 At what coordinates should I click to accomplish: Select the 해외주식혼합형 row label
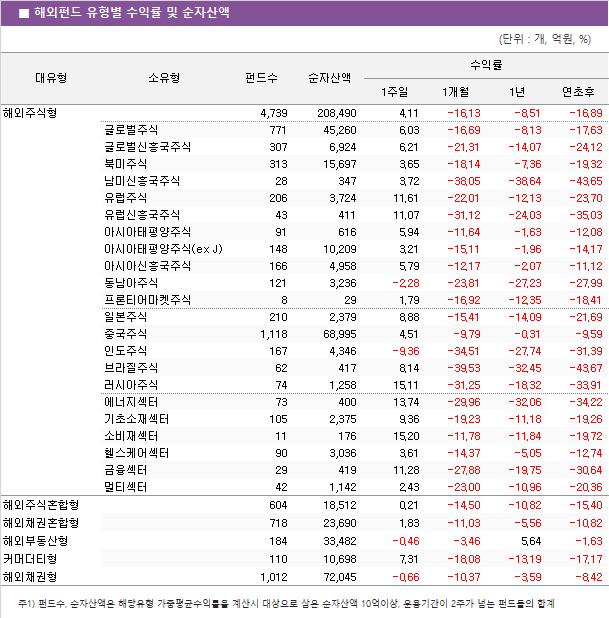click(41, 505)
